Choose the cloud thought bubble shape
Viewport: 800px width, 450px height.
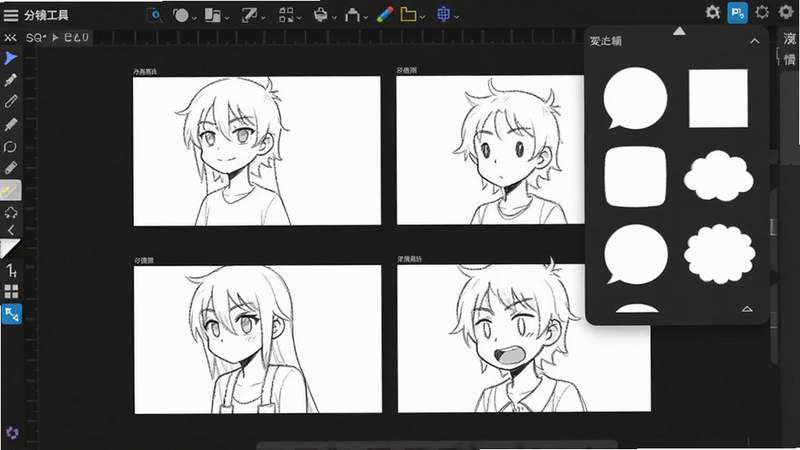pos(718,176)
